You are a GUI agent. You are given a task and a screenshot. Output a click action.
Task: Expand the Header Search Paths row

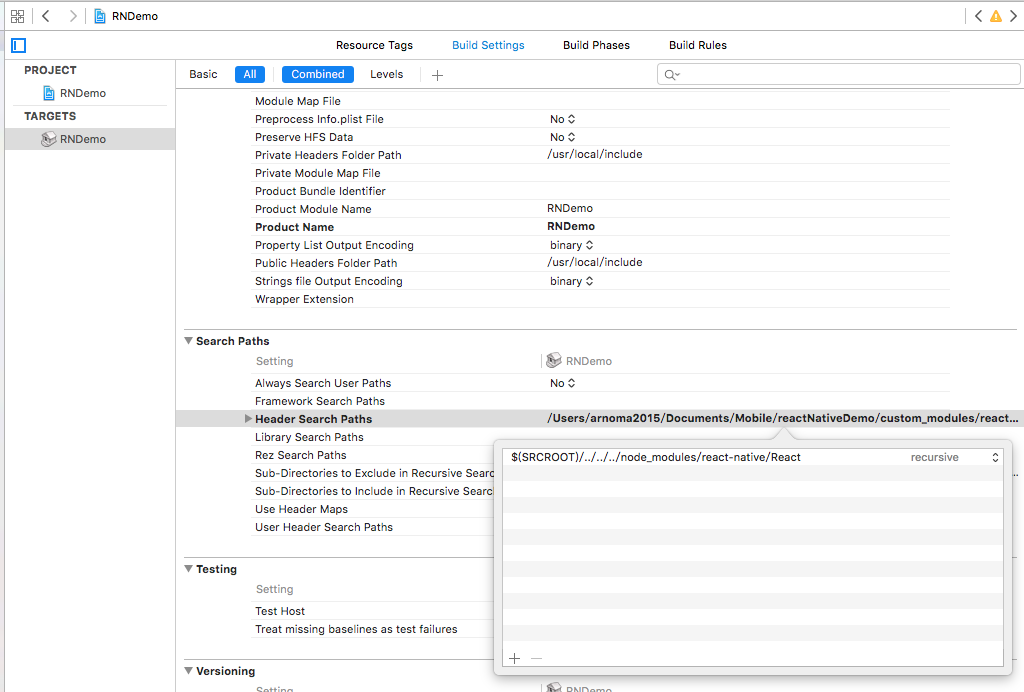click(x=248, y=419)
